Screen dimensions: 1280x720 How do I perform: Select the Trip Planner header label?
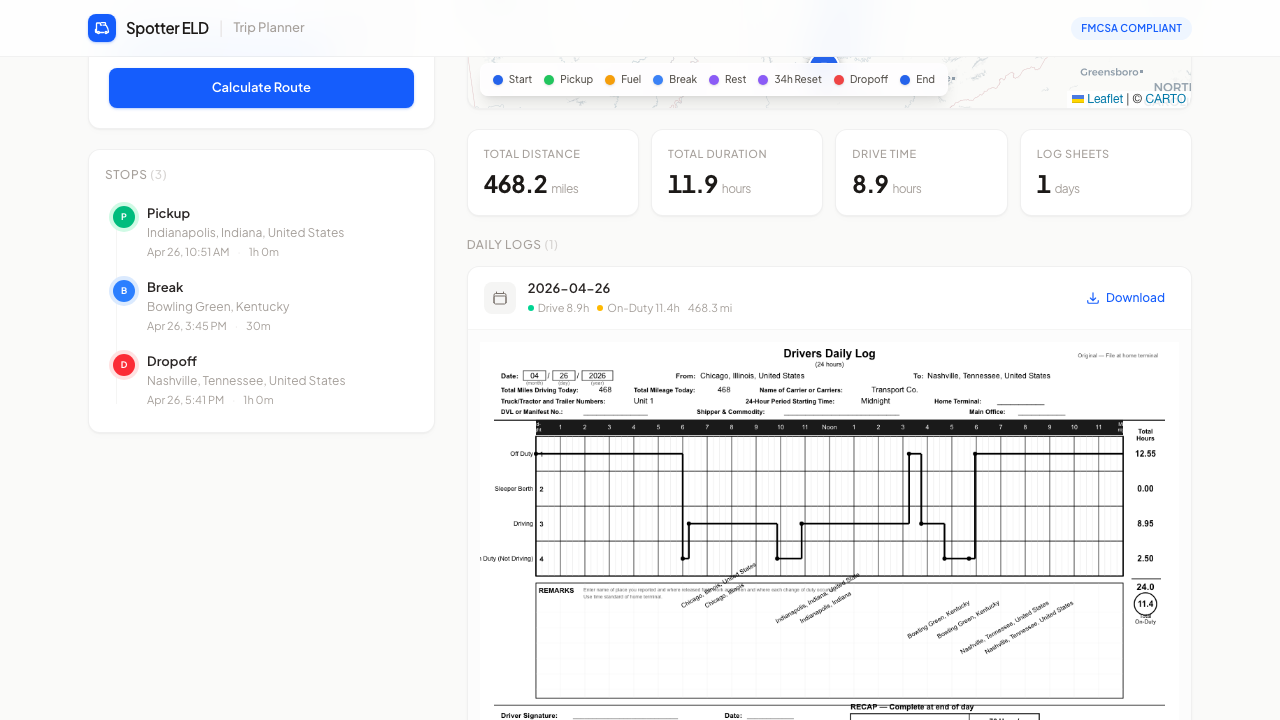[x=269, y=28]
